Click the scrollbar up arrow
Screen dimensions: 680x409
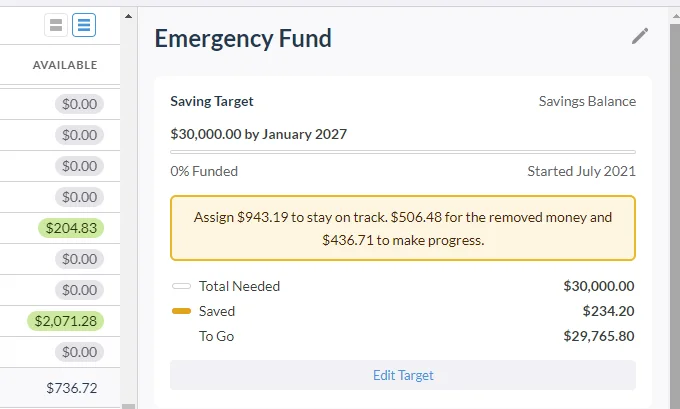(x=128, y=16)
